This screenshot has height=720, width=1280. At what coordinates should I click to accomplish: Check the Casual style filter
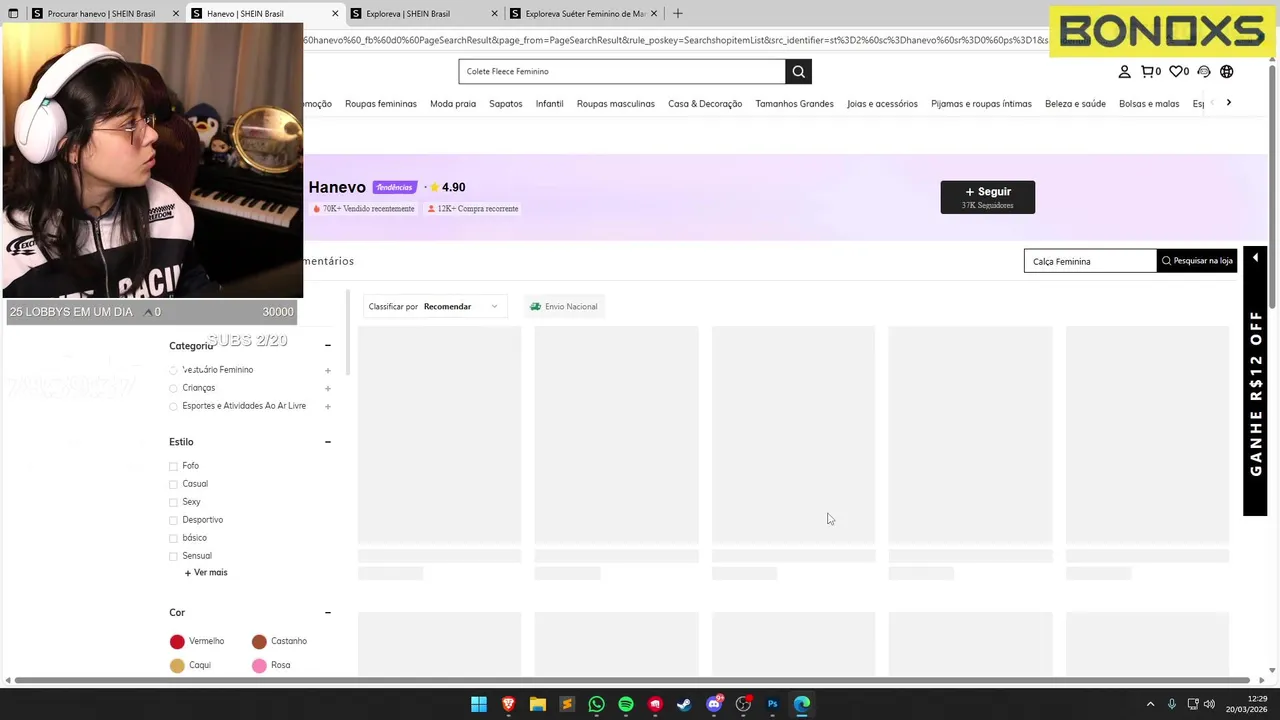point(173,484)
